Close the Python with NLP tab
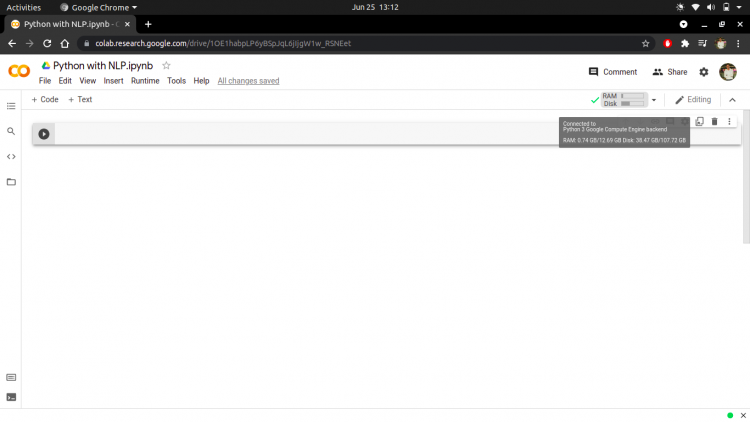The height and width of the screenshot is (422, 750). pos(127,24)
